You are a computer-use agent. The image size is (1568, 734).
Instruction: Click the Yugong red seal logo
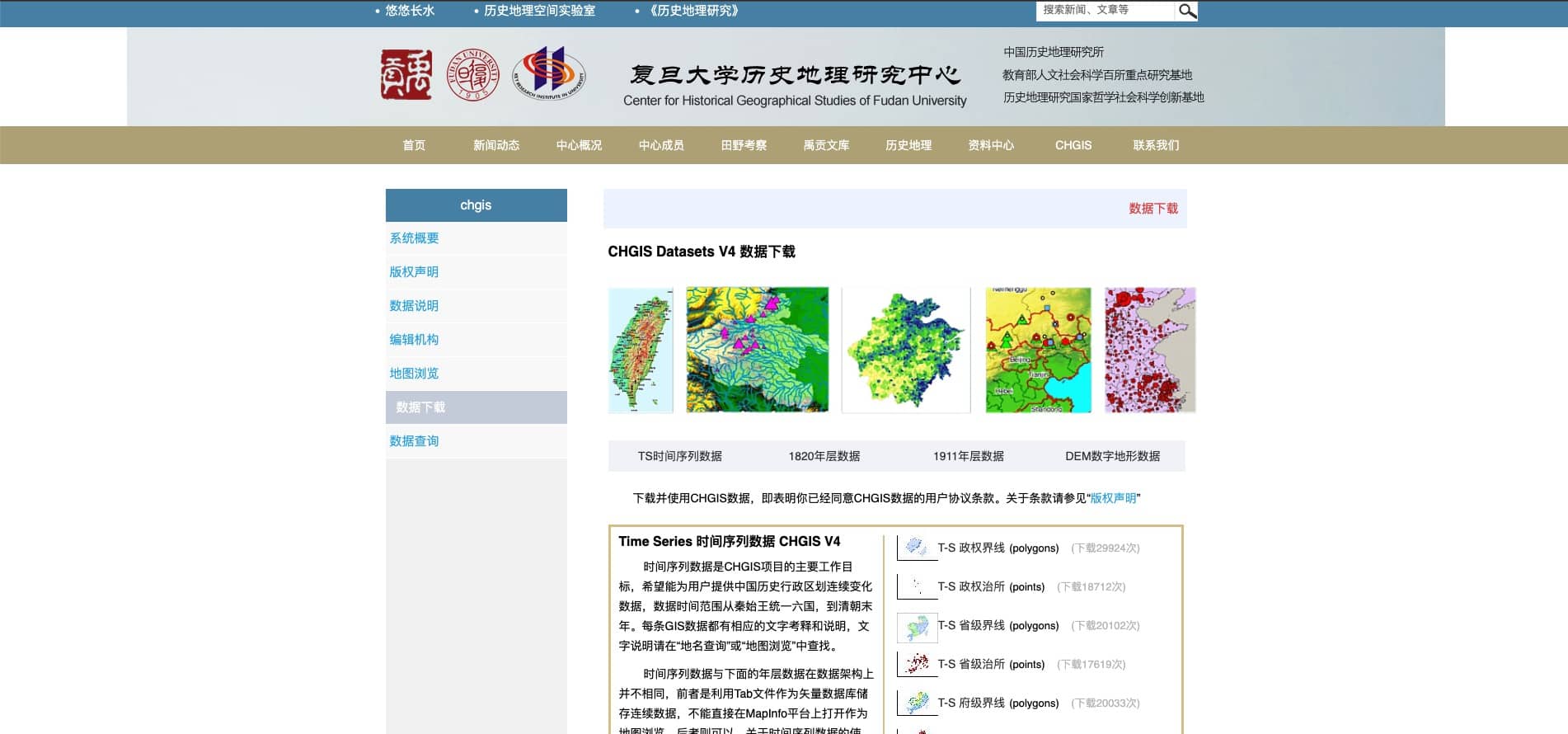[406, 74]
